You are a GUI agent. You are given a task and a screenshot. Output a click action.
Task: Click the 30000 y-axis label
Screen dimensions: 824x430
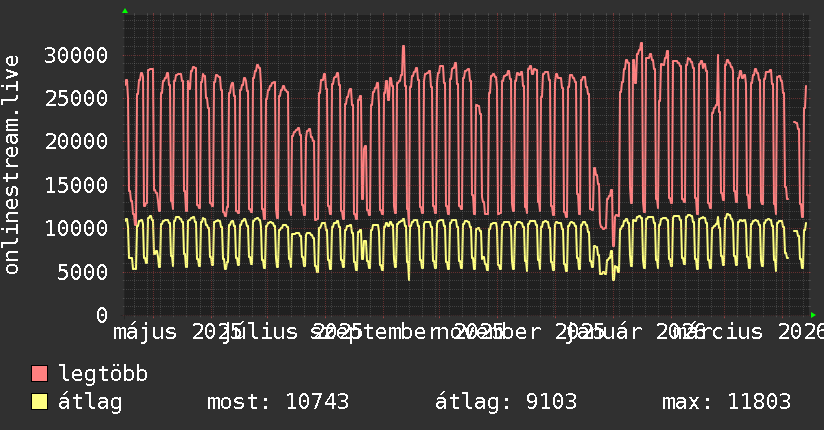(x=76, y=55)
